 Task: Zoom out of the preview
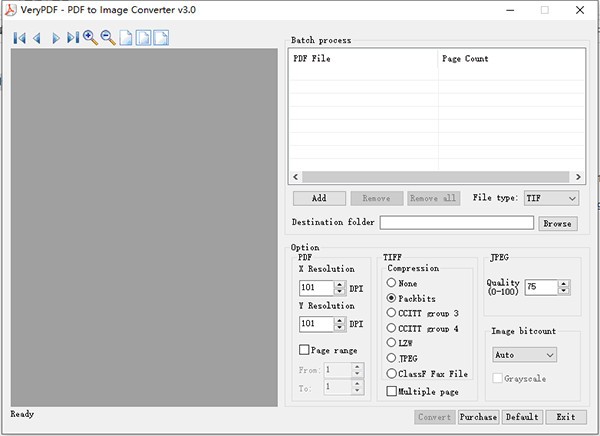click(x=108, y=38)
